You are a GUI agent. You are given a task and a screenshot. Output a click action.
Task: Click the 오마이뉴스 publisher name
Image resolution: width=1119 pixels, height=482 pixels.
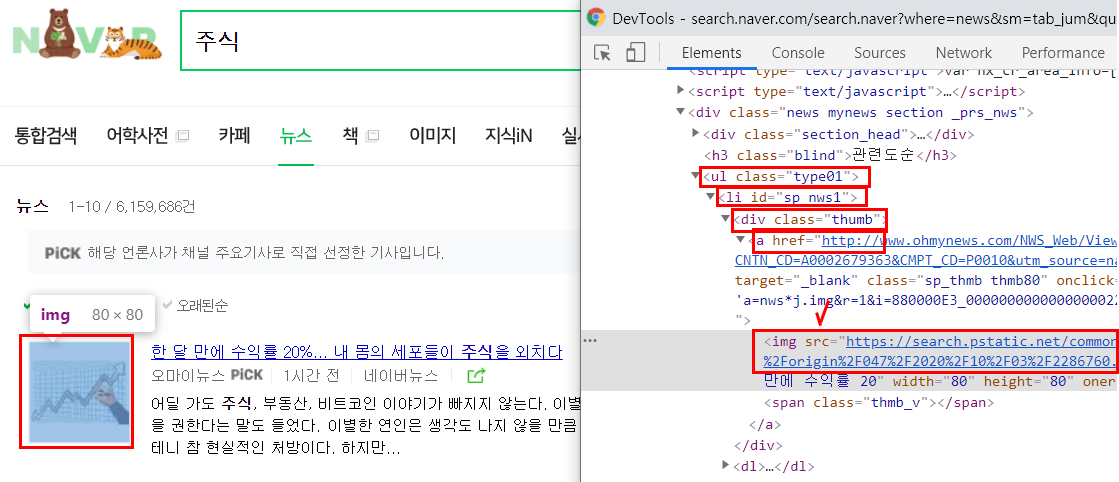point(188,376)
